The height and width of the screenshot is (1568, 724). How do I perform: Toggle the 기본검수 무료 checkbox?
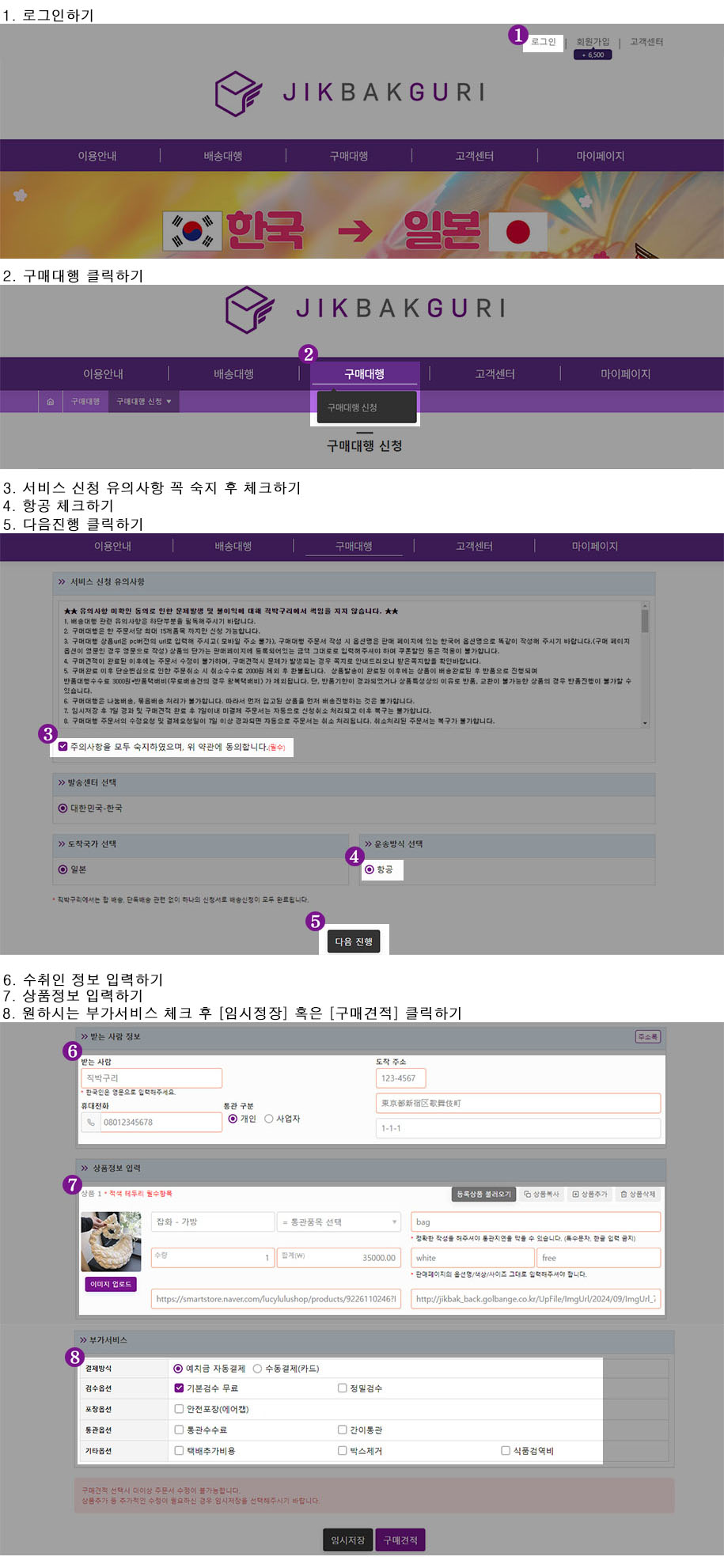tap(179, 1388)
